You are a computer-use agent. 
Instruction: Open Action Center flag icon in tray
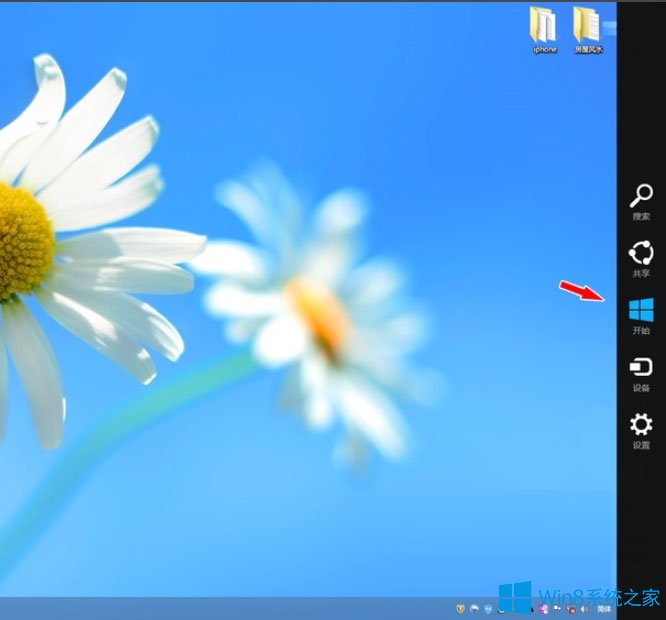[x=557, y=608]
